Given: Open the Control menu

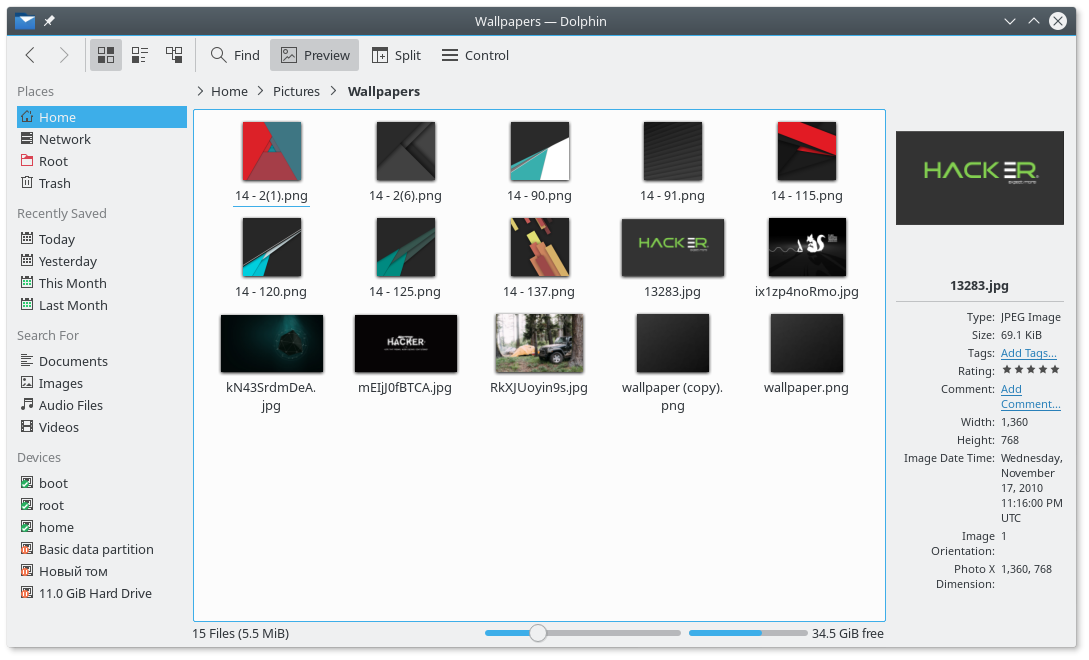Looking at the screenshot, I should (474, 55).
